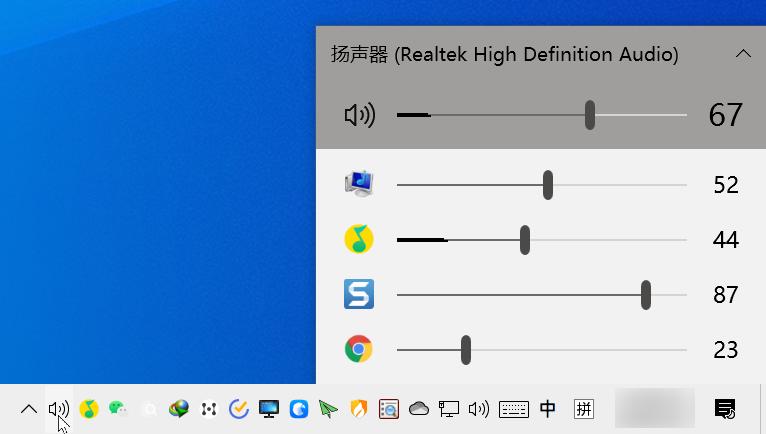Adjust the System Sounds slider at 52
The width and height of the screenshot is (766, 434).
coord(548,185)
